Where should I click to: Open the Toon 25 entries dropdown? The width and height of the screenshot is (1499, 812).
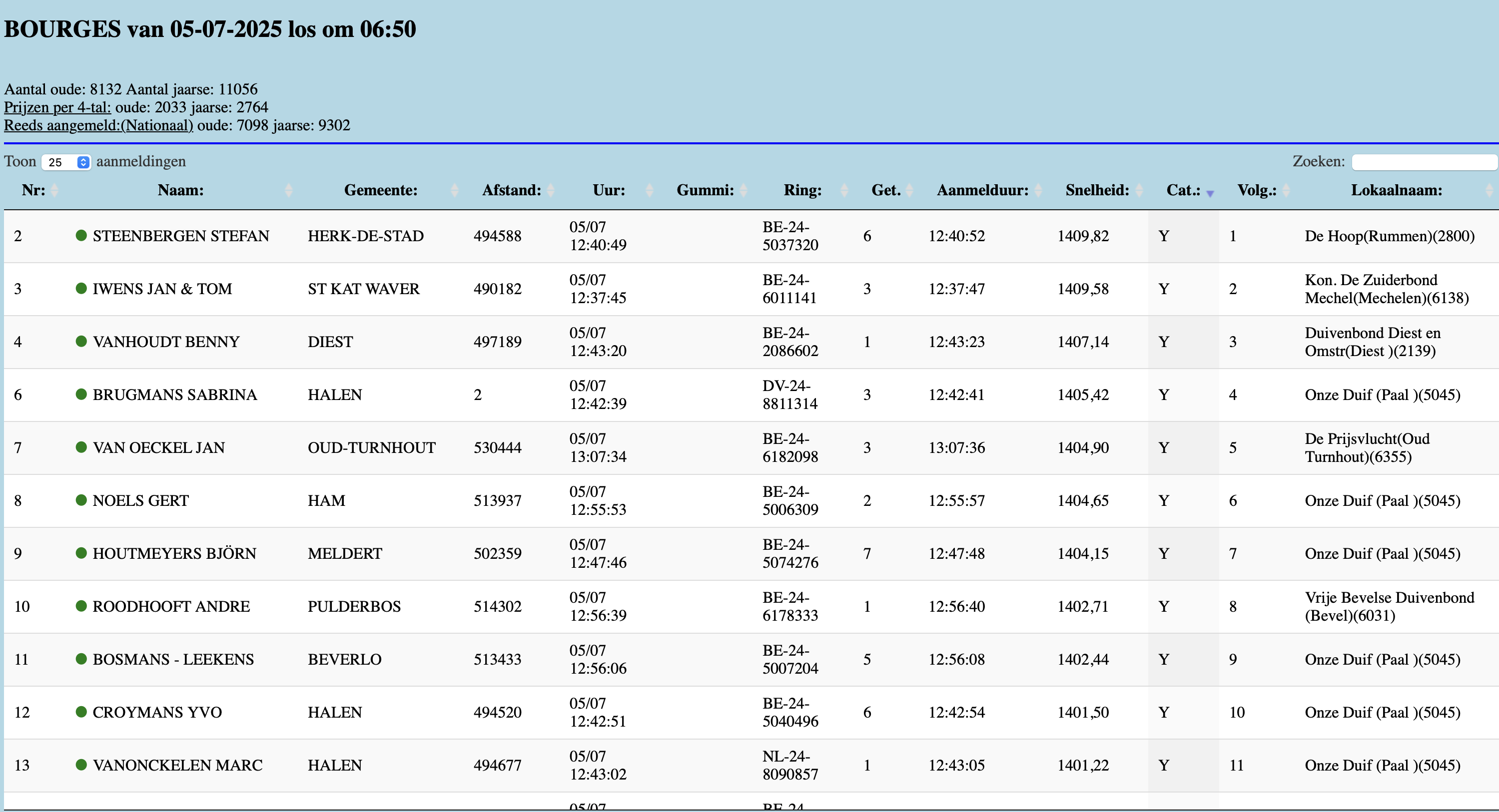click(x=66, y=162)
